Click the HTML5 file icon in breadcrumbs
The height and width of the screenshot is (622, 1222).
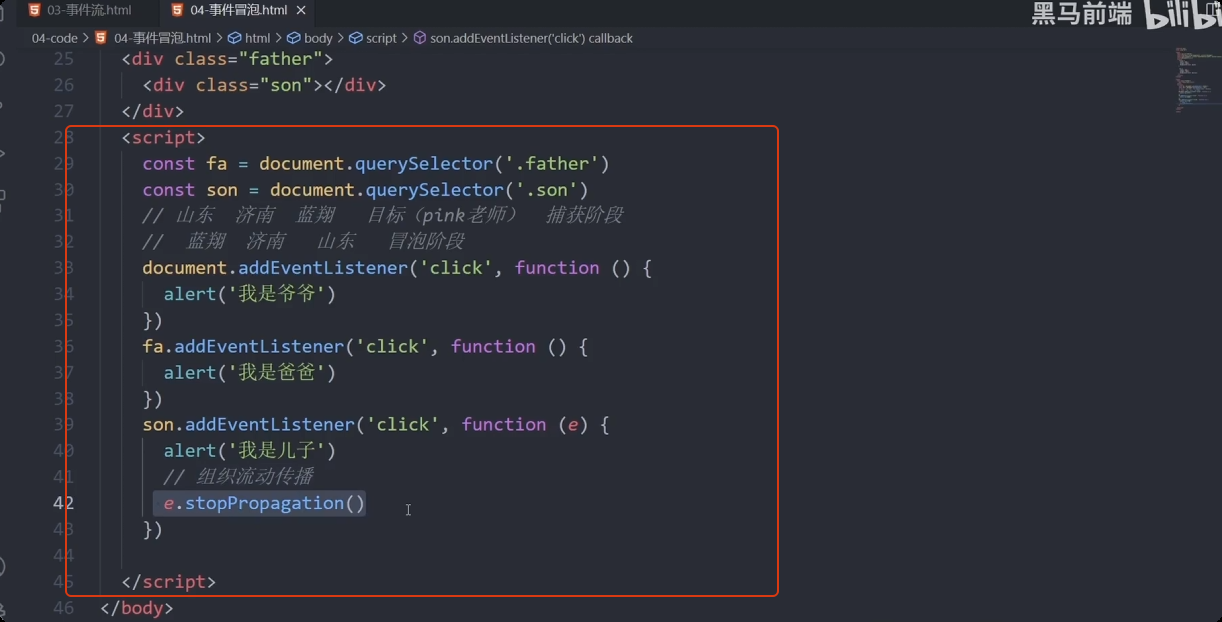(x=103, y=38)
